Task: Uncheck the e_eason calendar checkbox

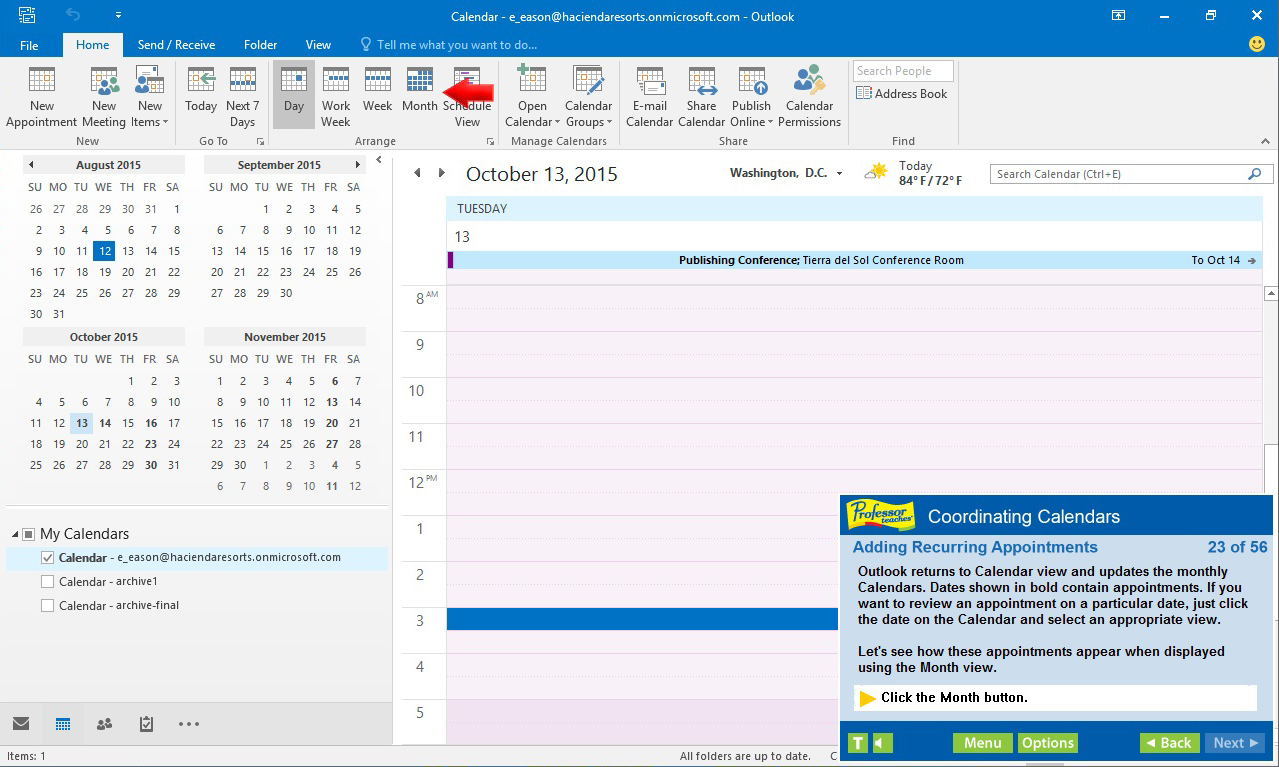Action: coord(47,558)
